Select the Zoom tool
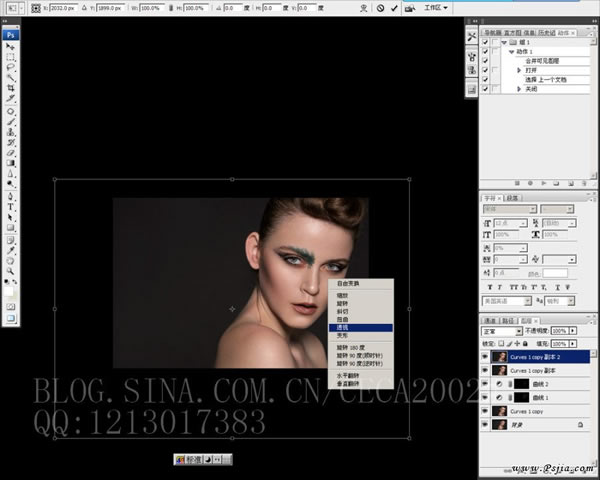The height and width of the screenshot is (480, 600). pyautogui.click(x=10, y=271)
